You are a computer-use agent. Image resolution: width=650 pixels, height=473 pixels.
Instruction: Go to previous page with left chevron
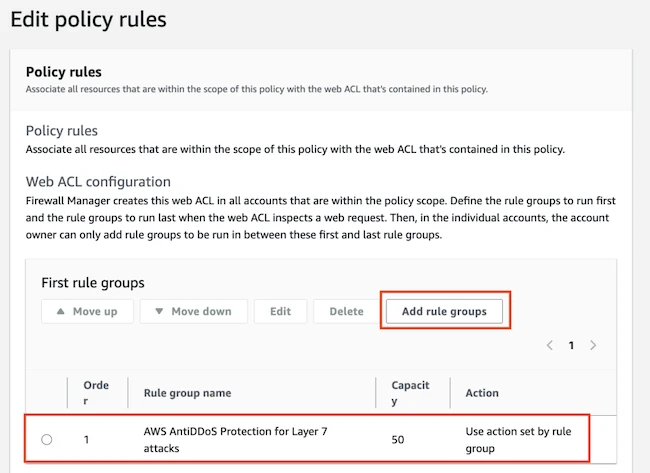[550, 345]
